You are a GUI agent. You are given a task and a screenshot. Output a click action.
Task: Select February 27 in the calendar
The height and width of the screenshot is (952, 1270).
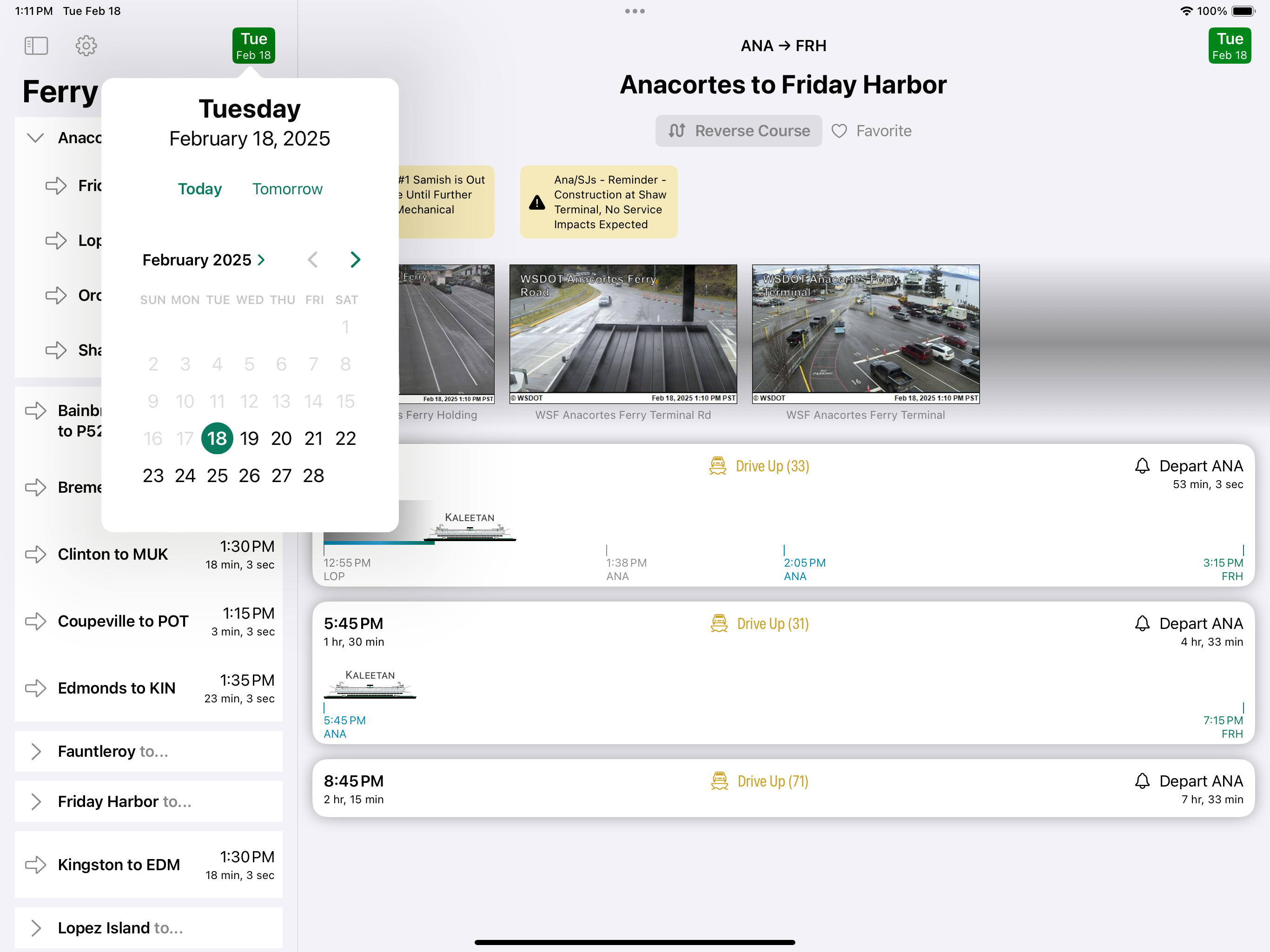click(x=281, y=476)
